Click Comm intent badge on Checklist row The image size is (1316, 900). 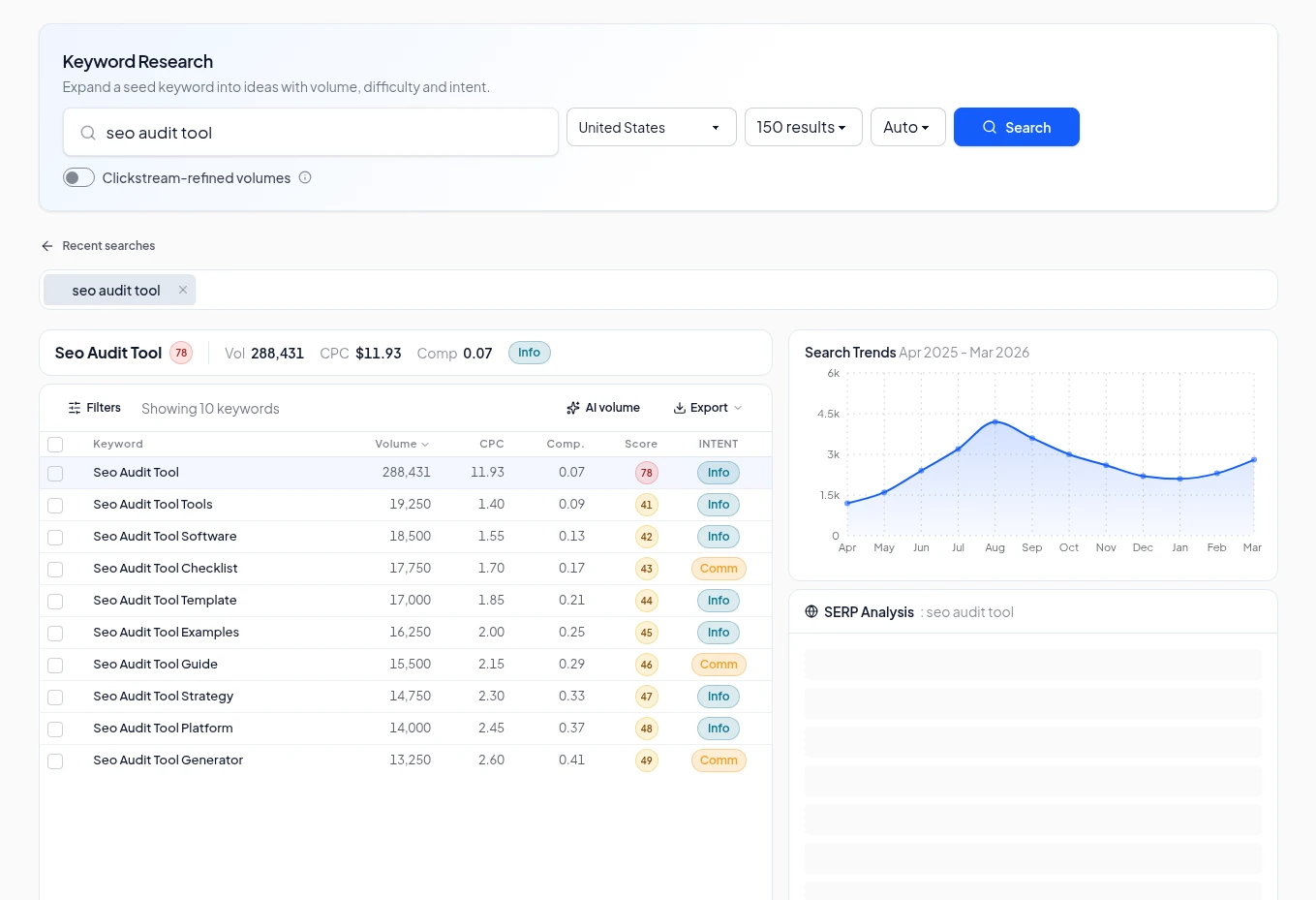coord(719,569)
